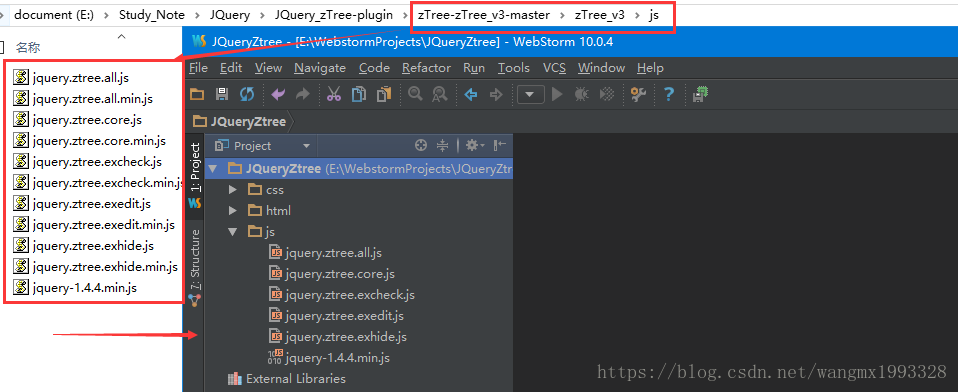Click the Run with Coverage icon
The image size is (958, 392).
(x=607, y=95)
